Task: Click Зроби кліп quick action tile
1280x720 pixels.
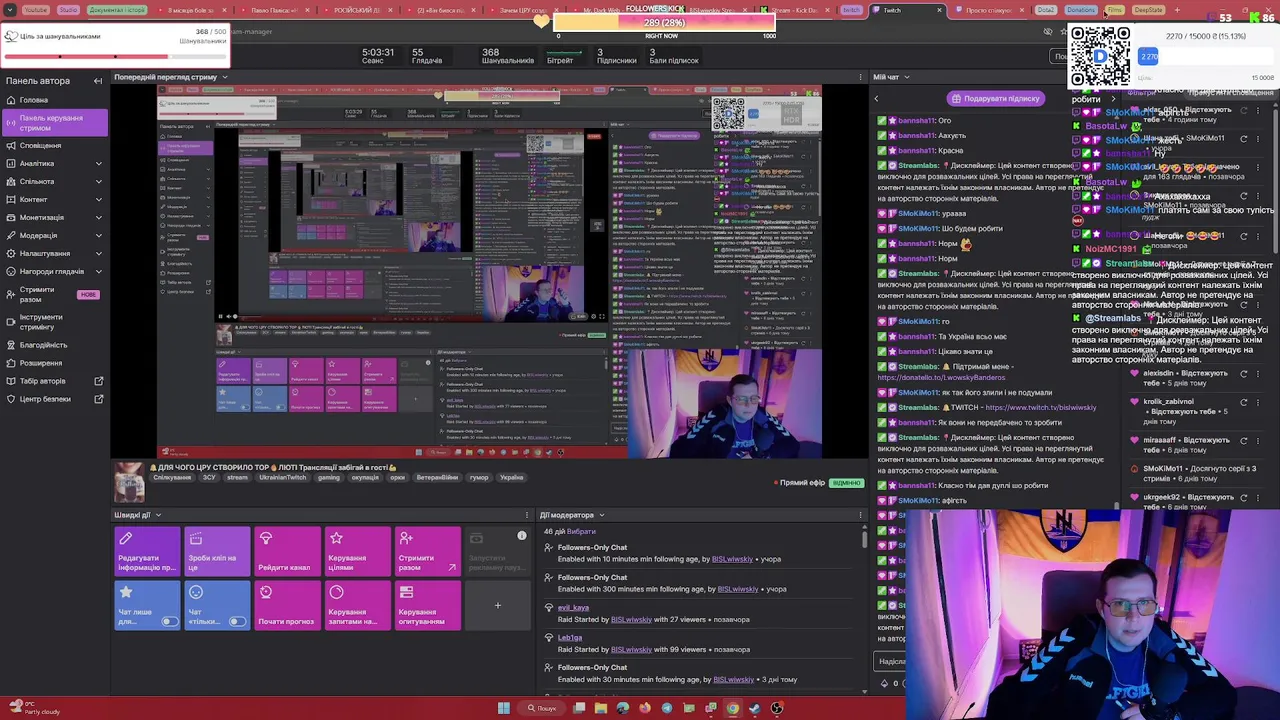Action: (x=217, y=551)
